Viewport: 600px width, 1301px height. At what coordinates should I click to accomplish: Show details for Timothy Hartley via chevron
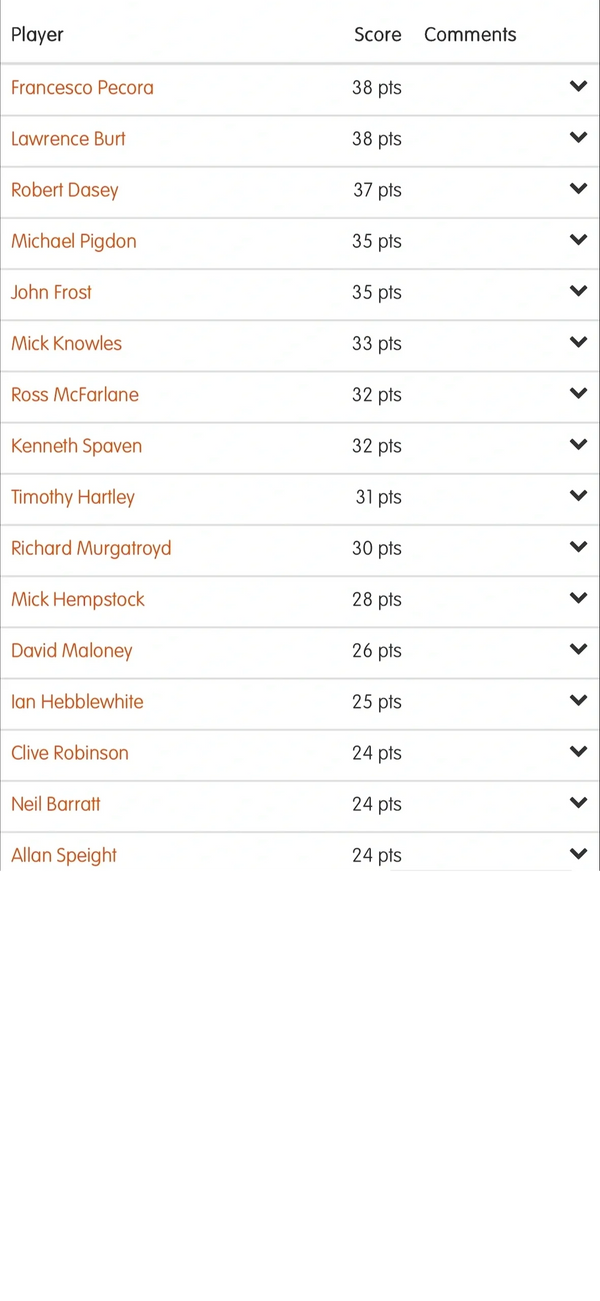578,496
